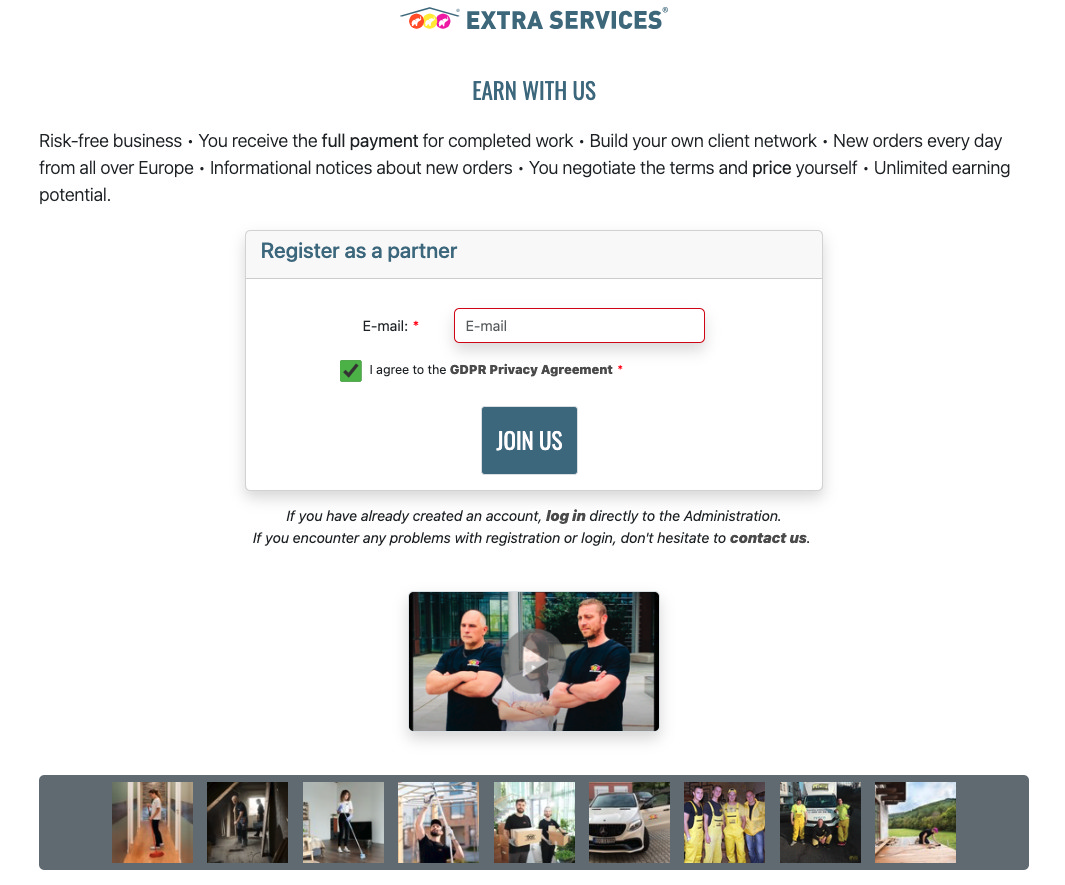Uncheck the GDPR Privacy Agreement checkbox
The width and height of the screenshot is (1065, 885).
(351, 371)
